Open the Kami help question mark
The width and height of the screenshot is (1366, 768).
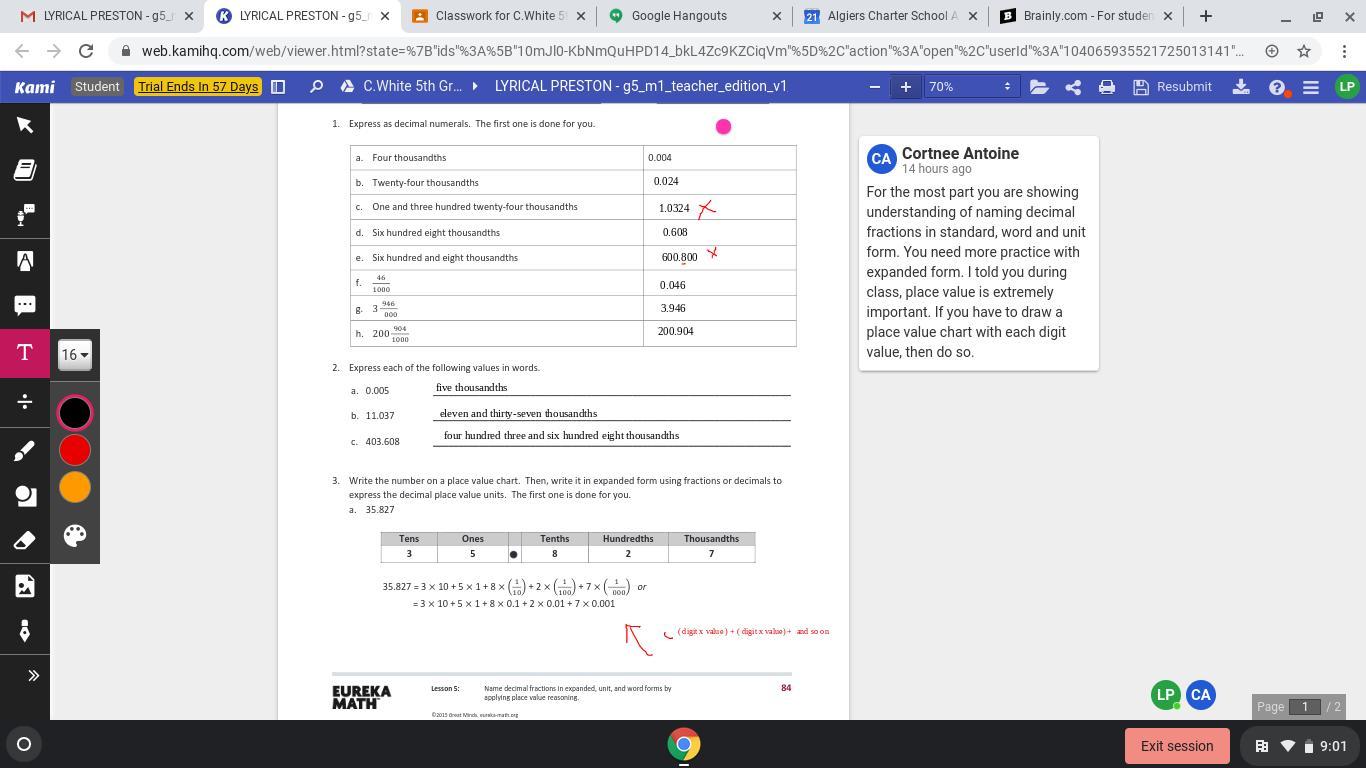[x=1277, y=87]
